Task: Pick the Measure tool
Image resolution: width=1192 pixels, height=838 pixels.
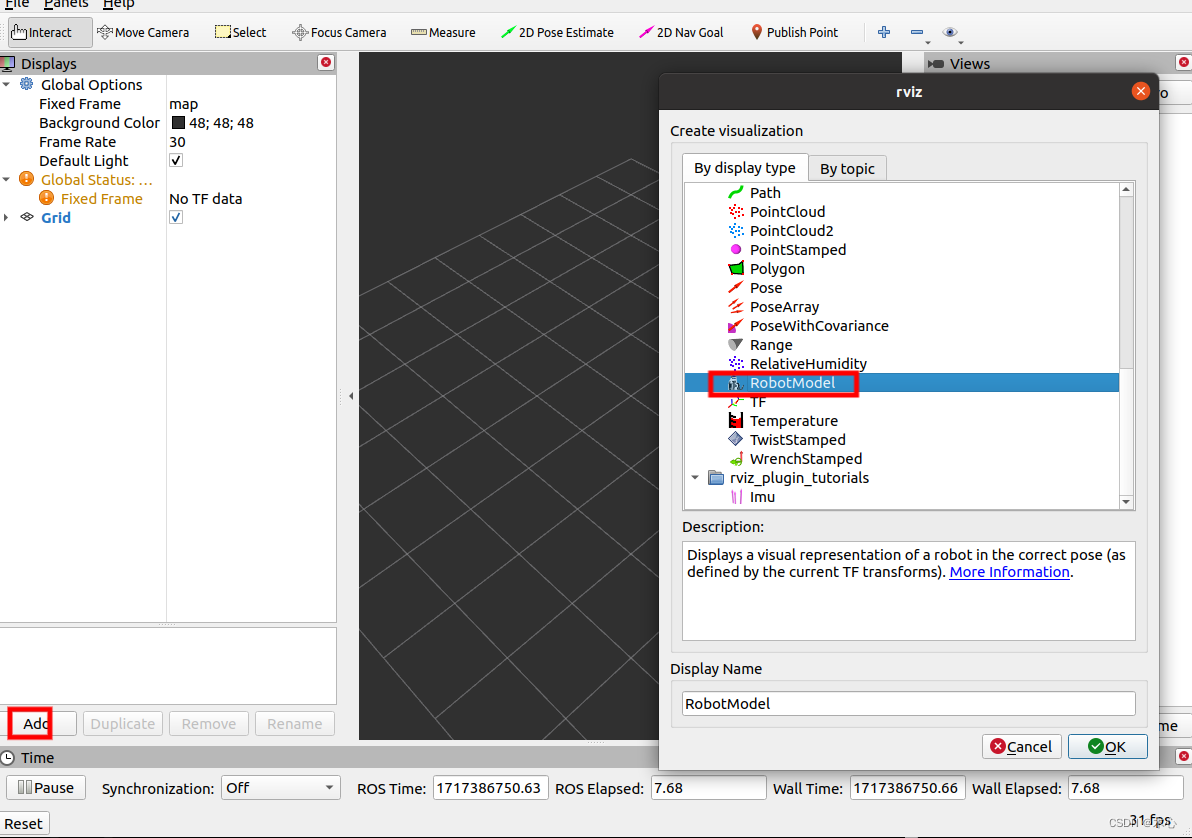Action: click(443, 32)
